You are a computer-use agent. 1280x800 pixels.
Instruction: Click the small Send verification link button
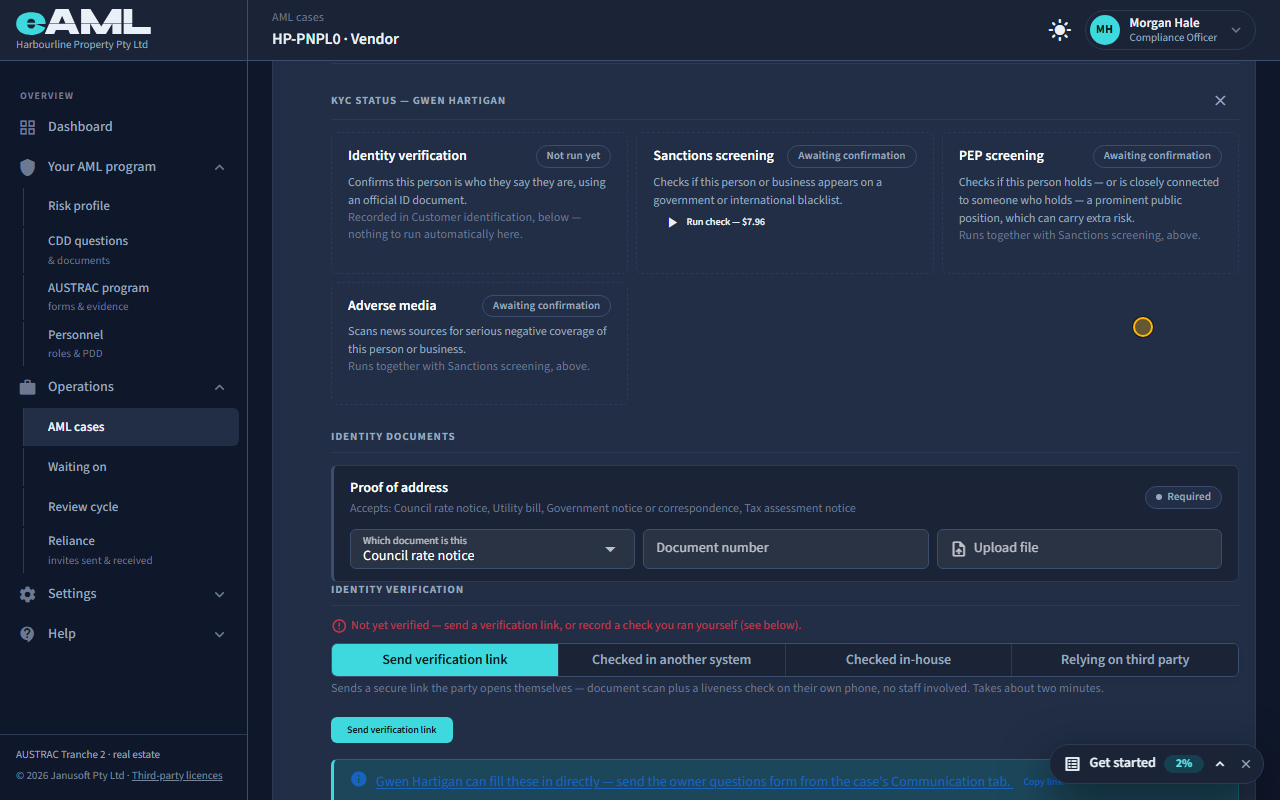point(392,730)
